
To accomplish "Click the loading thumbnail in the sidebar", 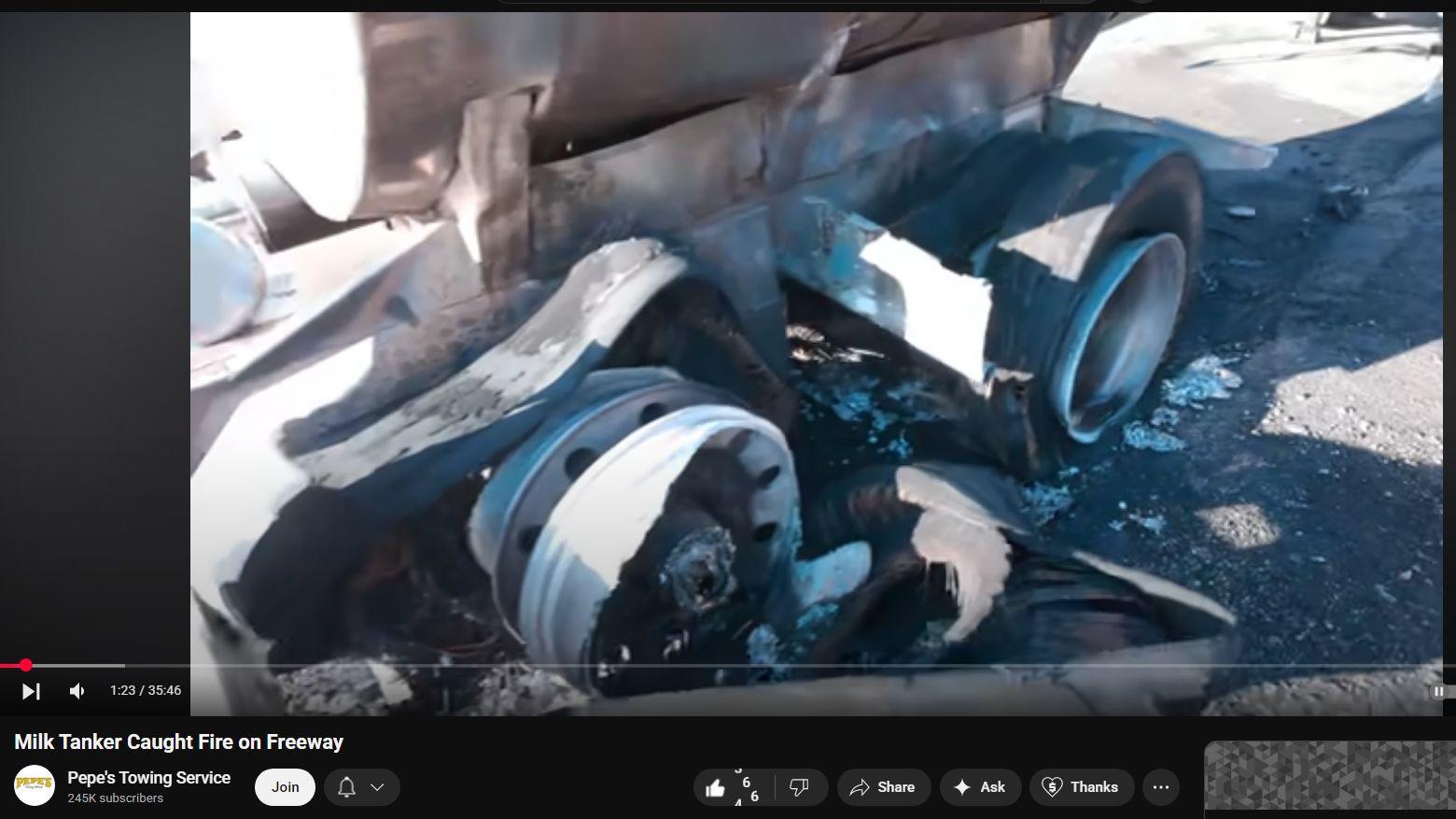I will point(1329,775).
